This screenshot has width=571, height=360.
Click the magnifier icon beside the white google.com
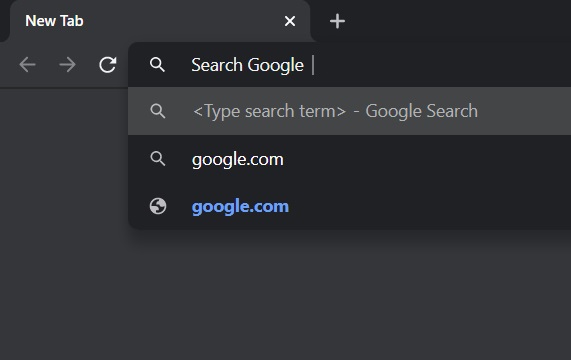(x=158, y=159)
